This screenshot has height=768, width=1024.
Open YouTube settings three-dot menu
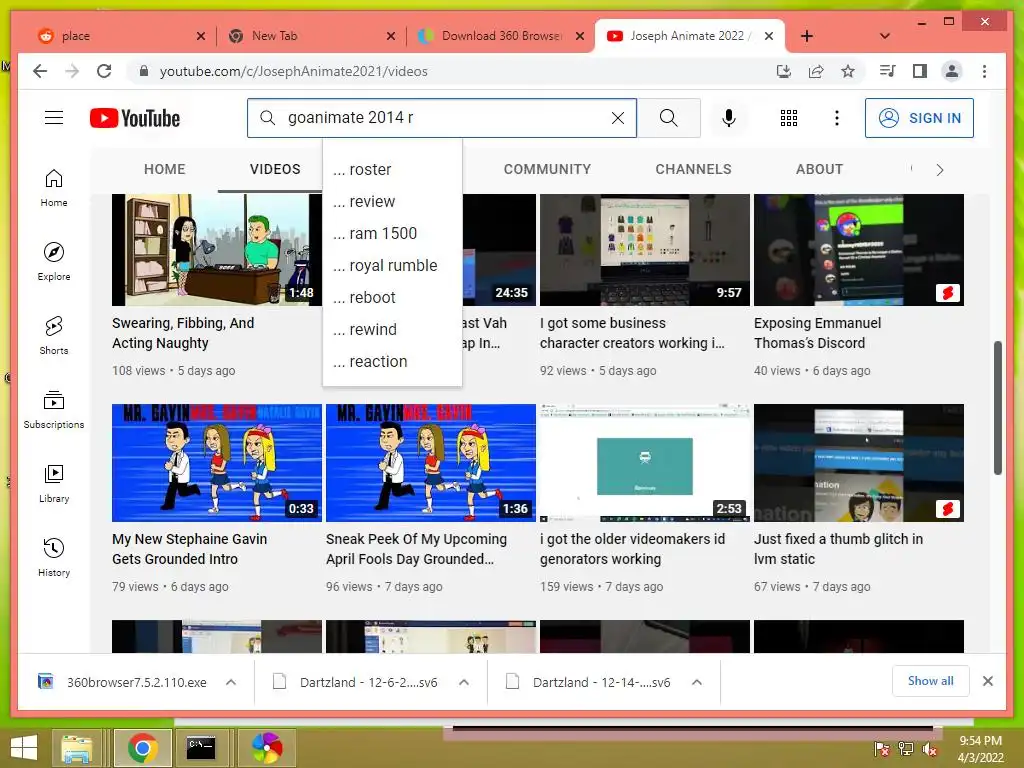click(x=837, y=118)
